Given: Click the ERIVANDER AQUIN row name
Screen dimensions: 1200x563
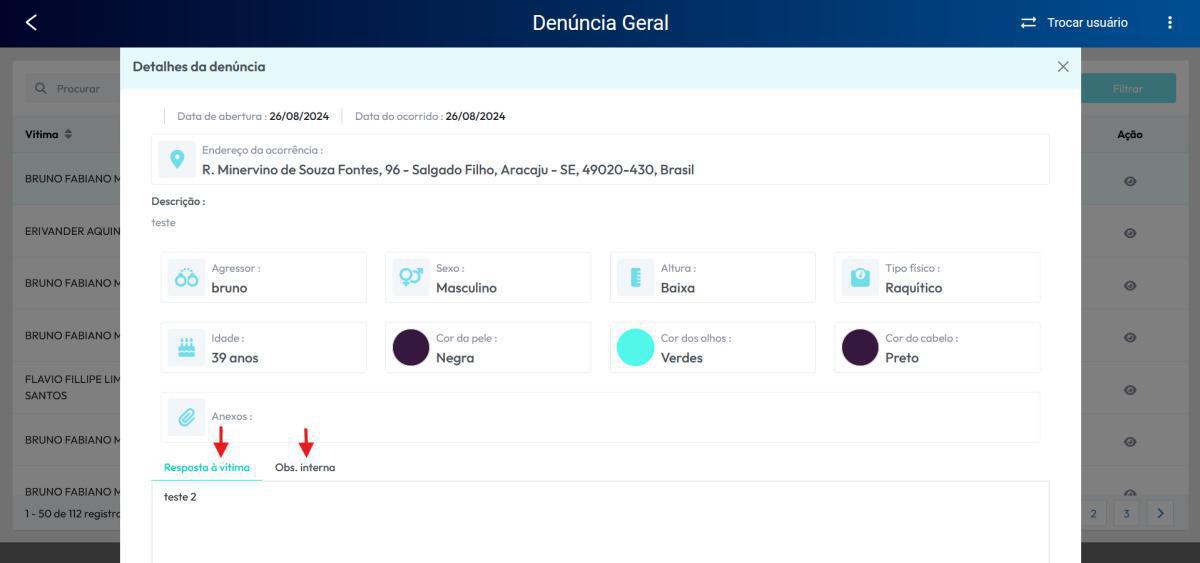Looking at the screenshot, I should coord(72,231).
